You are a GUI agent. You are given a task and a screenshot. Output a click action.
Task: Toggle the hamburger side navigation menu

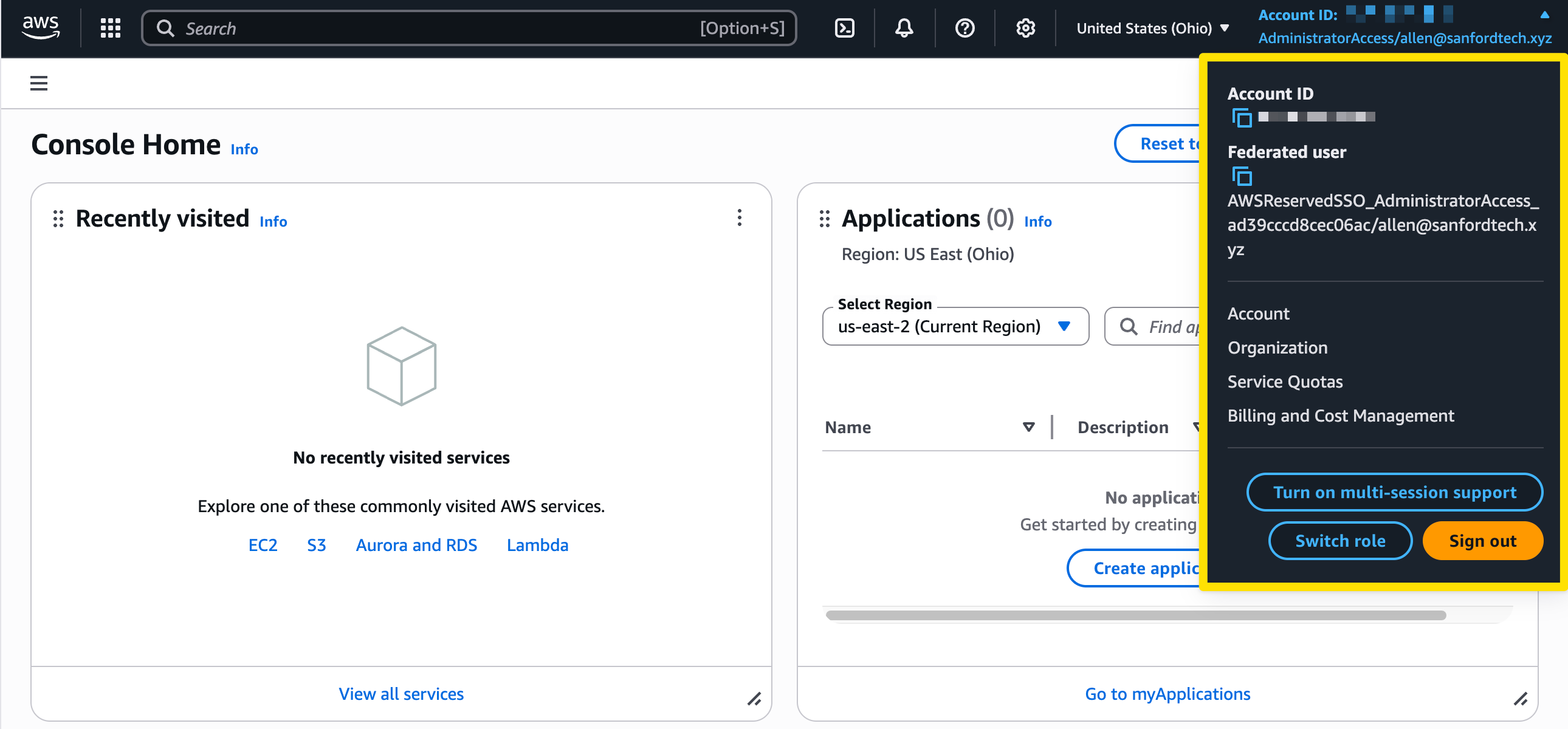pos(39,83)
